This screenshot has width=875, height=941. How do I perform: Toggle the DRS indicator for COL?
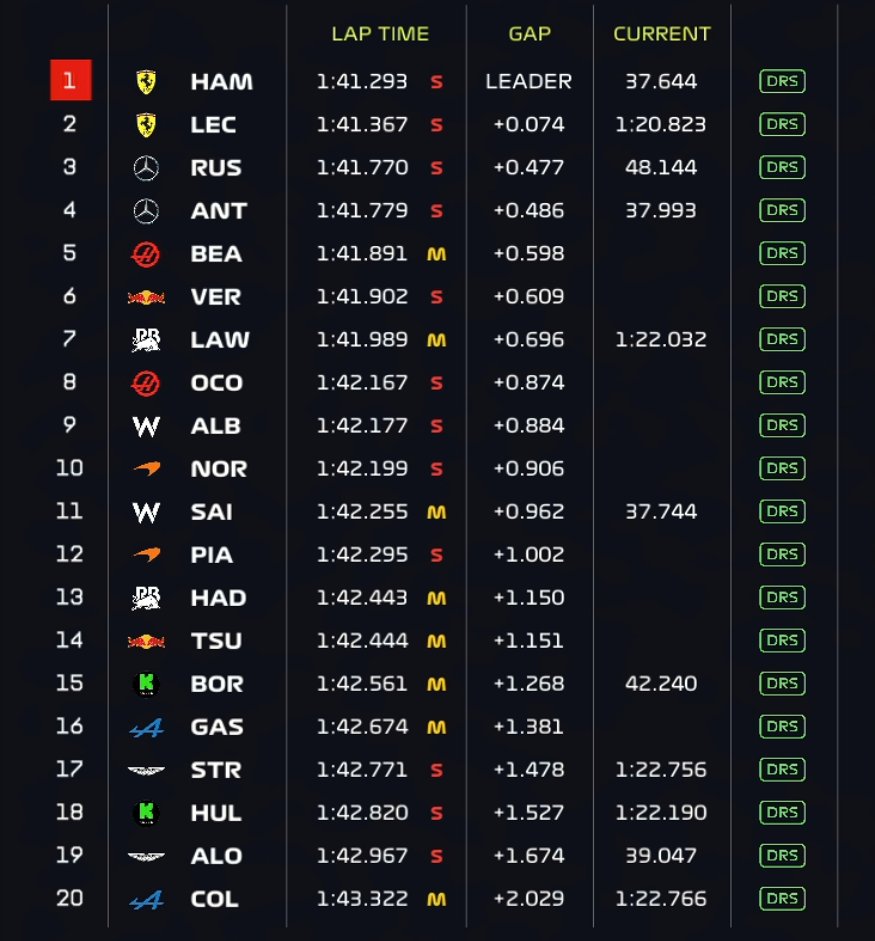[x=782, y=899]
